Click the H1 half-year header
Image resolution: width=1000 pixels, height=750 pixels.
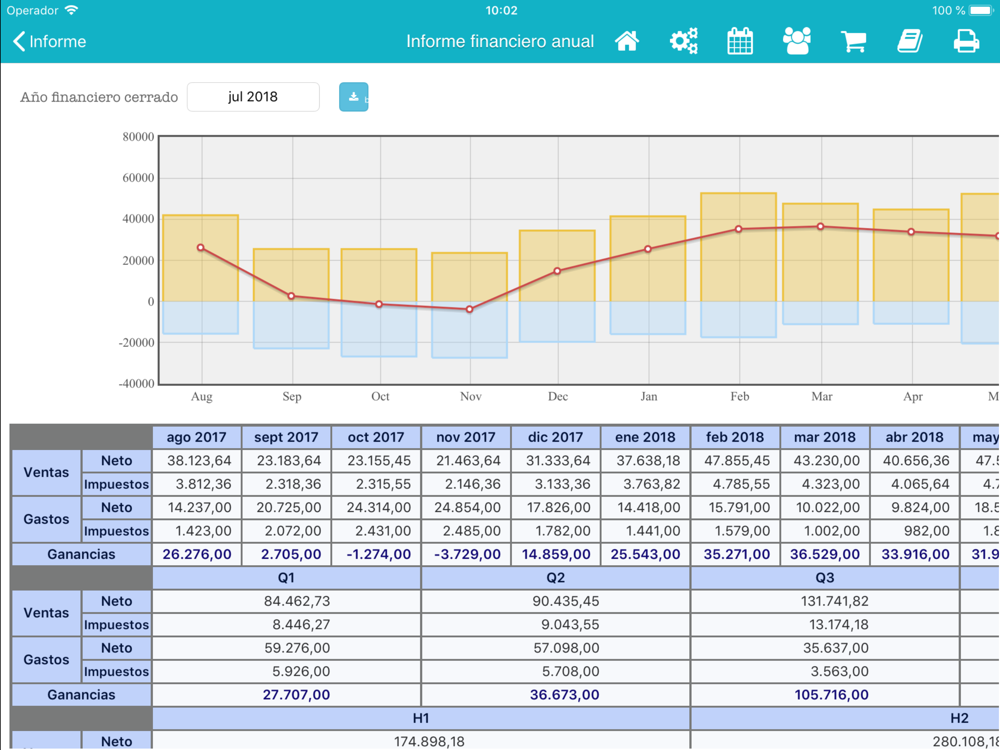point(421,718)
